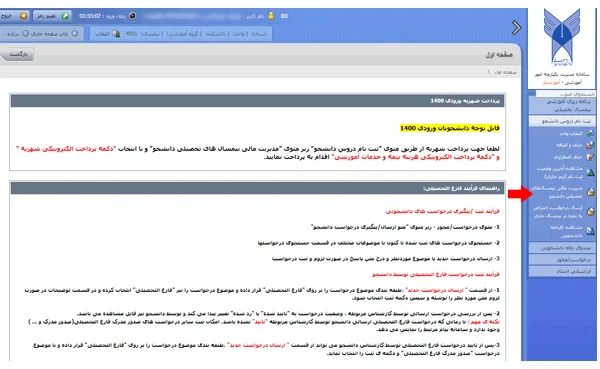Expand صندوق رفاه دانشجویی menu section
Image resolution: width=600 pixels, height=369 pixels.
coord(562,248)
